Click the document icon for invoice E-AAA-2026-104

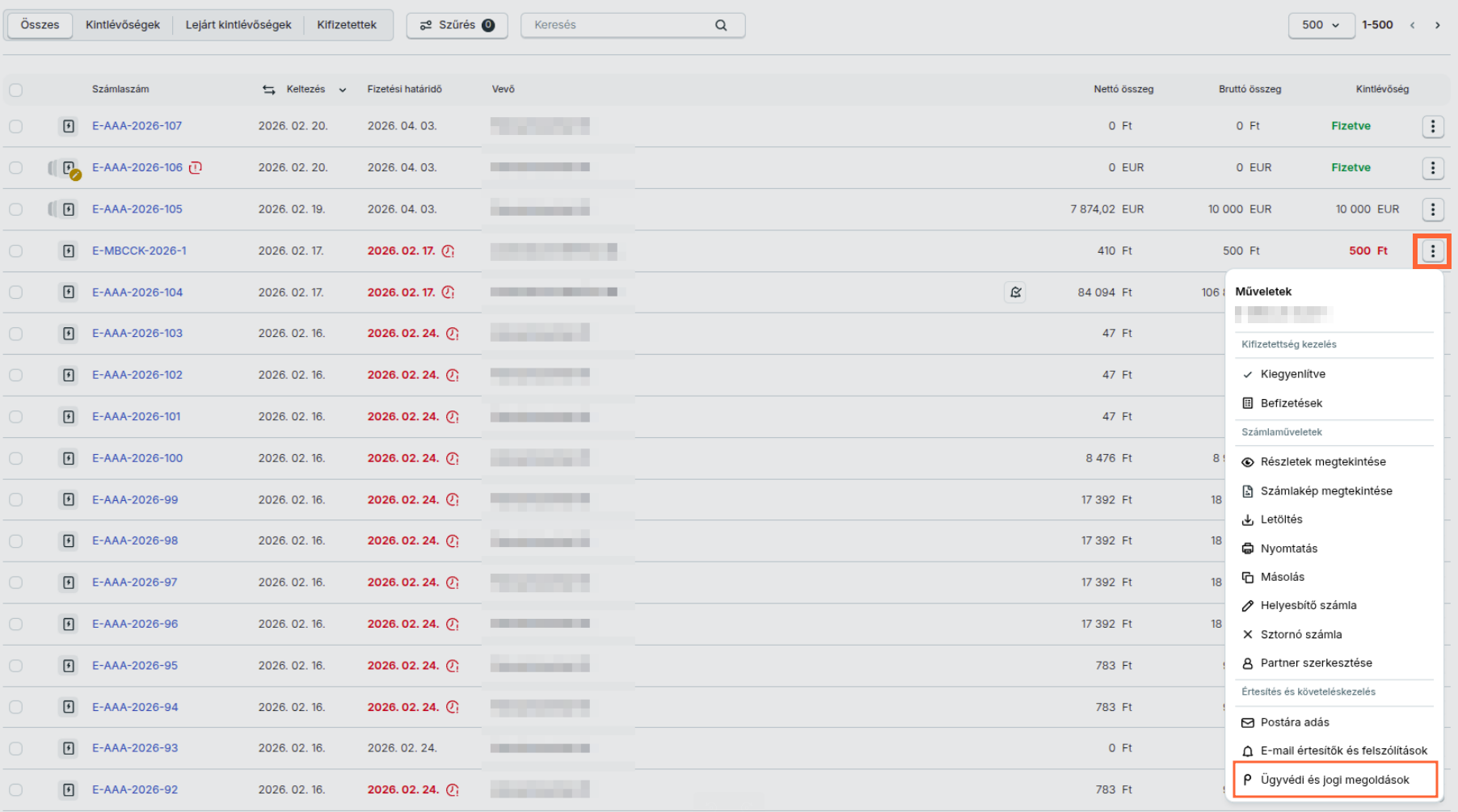pos(69,292)
